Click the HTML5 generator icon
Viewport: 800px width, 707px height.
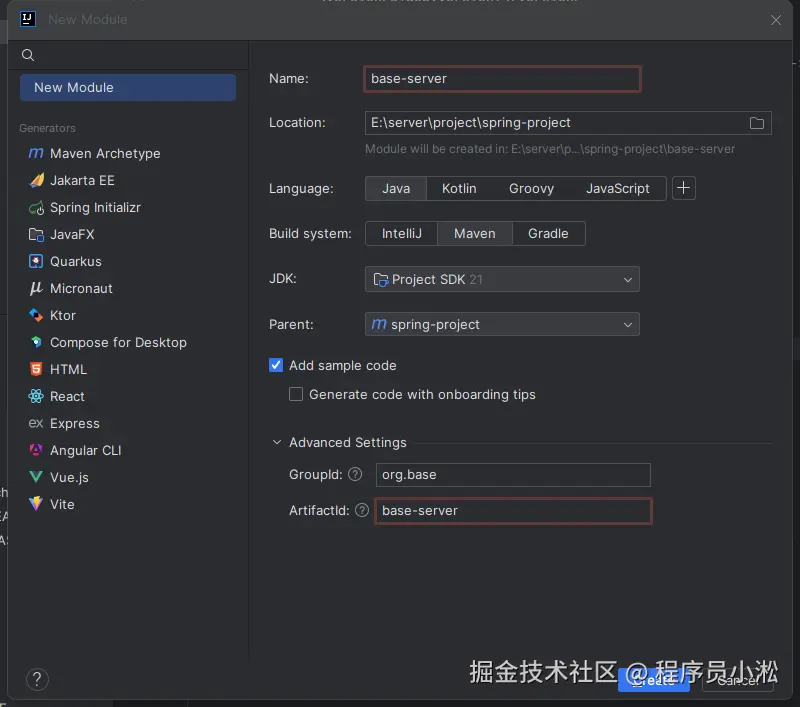(x=36, y=369)
